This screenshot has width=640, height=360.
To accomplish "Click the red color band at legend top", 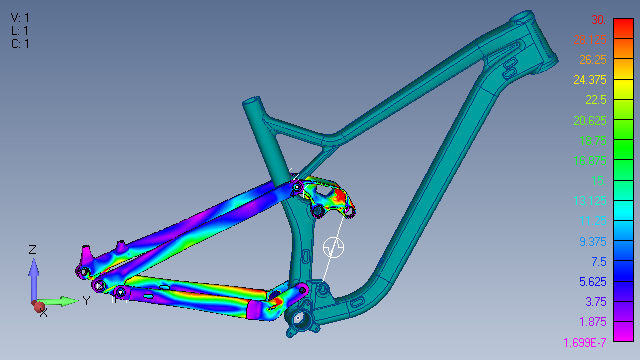I will click(x=623, y=28).
